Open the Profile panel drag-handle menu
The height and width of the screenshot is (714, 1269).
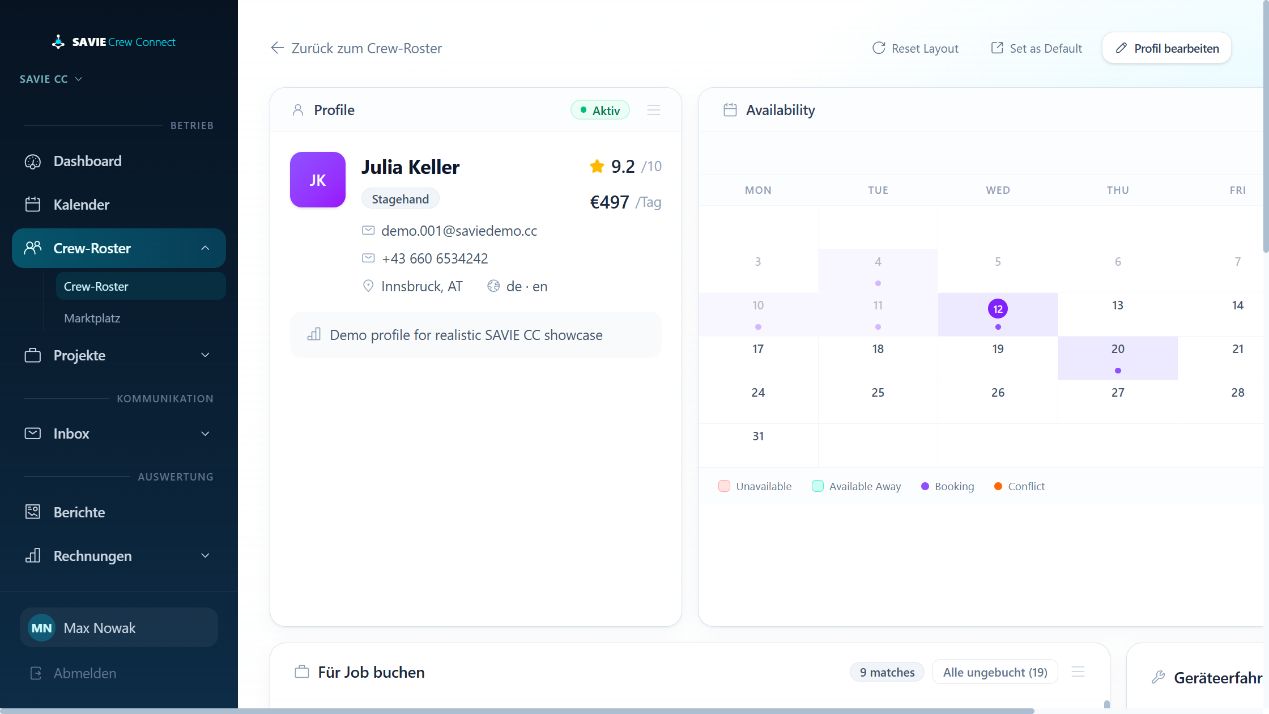point(654,110)
